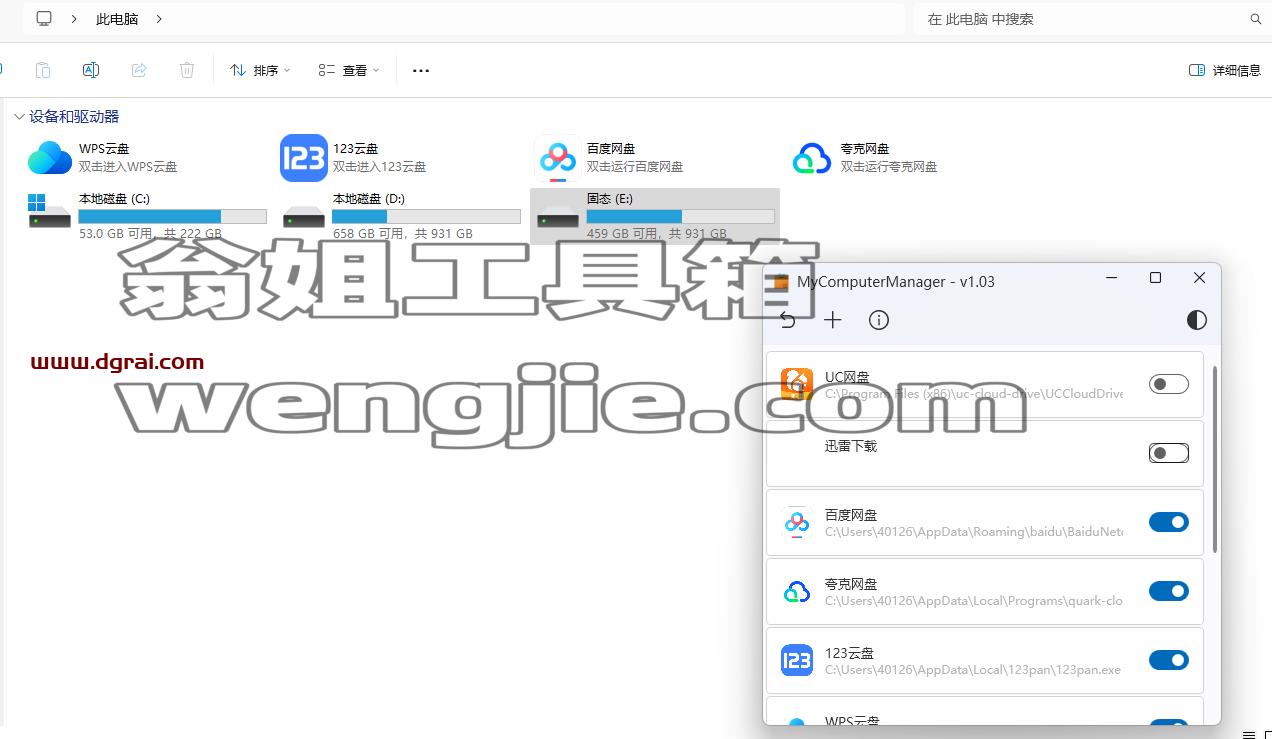Open the 百度网盘 icon in Explorer
1272x739 pixels.
click(x=558, y=158)
